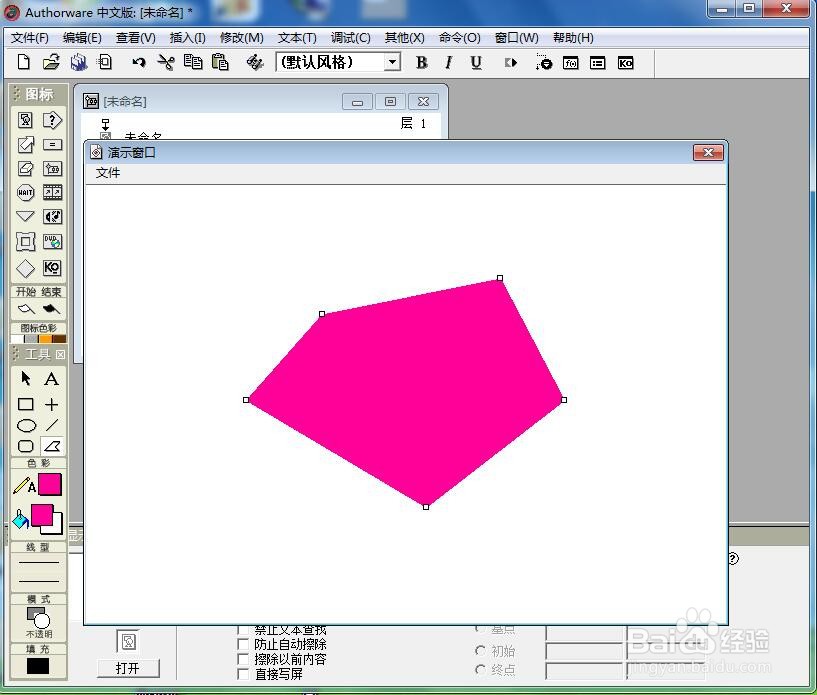817x695 pixels.
Task: Select the Navigate triangle icon in palette
Action: tap(26, 216)
